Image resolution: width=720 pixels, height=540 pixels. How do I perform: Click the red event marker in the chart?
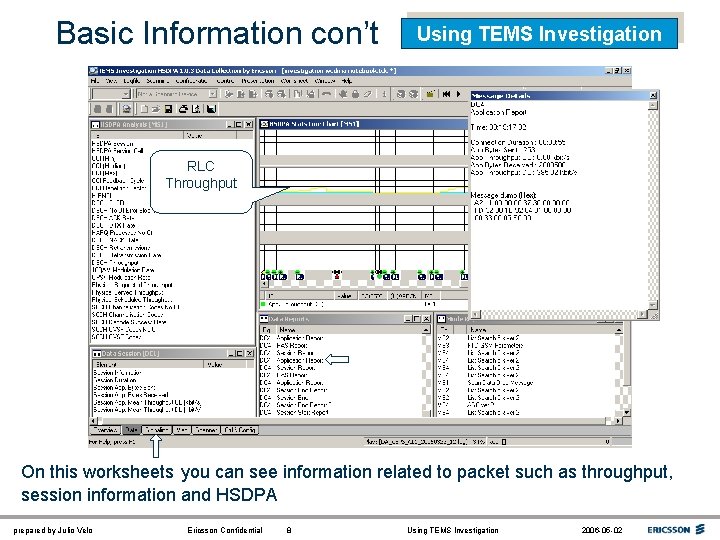[x=337, y=275]
